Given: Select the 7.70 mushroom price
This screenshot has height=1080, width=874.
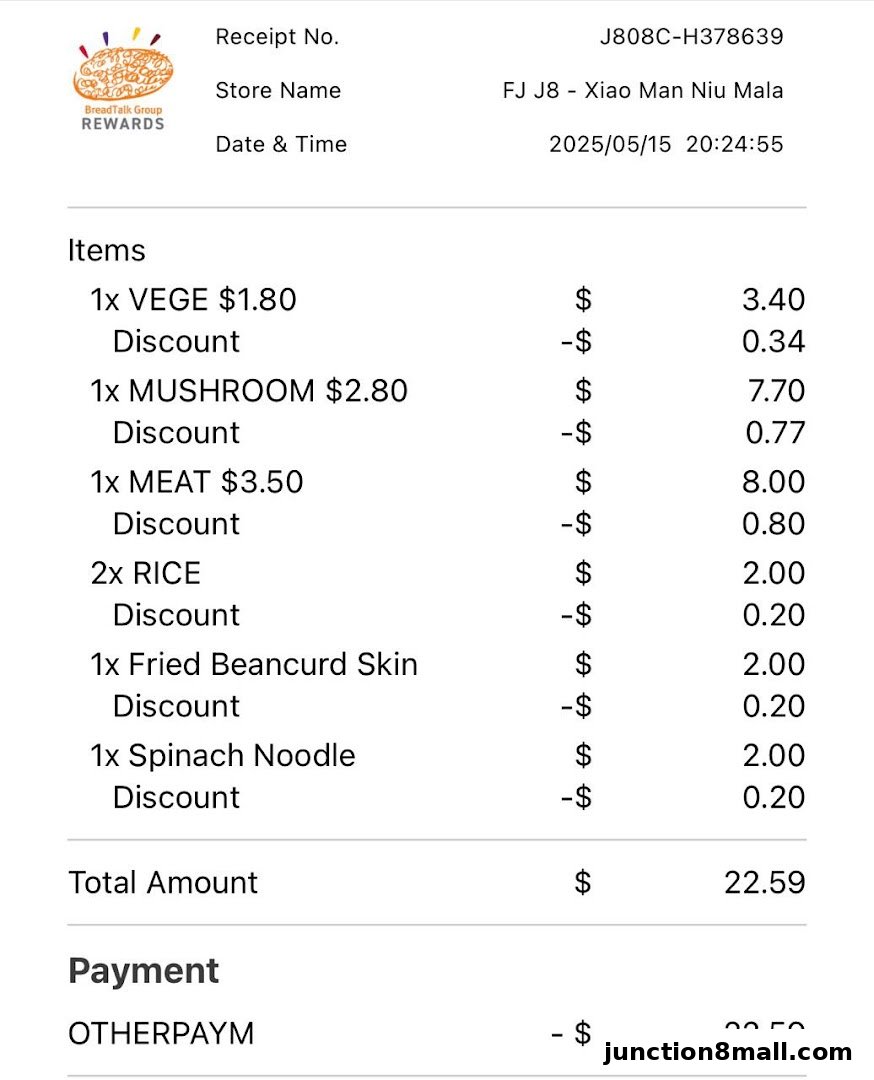Looking at the screenshot, I should click(x=777, y=391).
